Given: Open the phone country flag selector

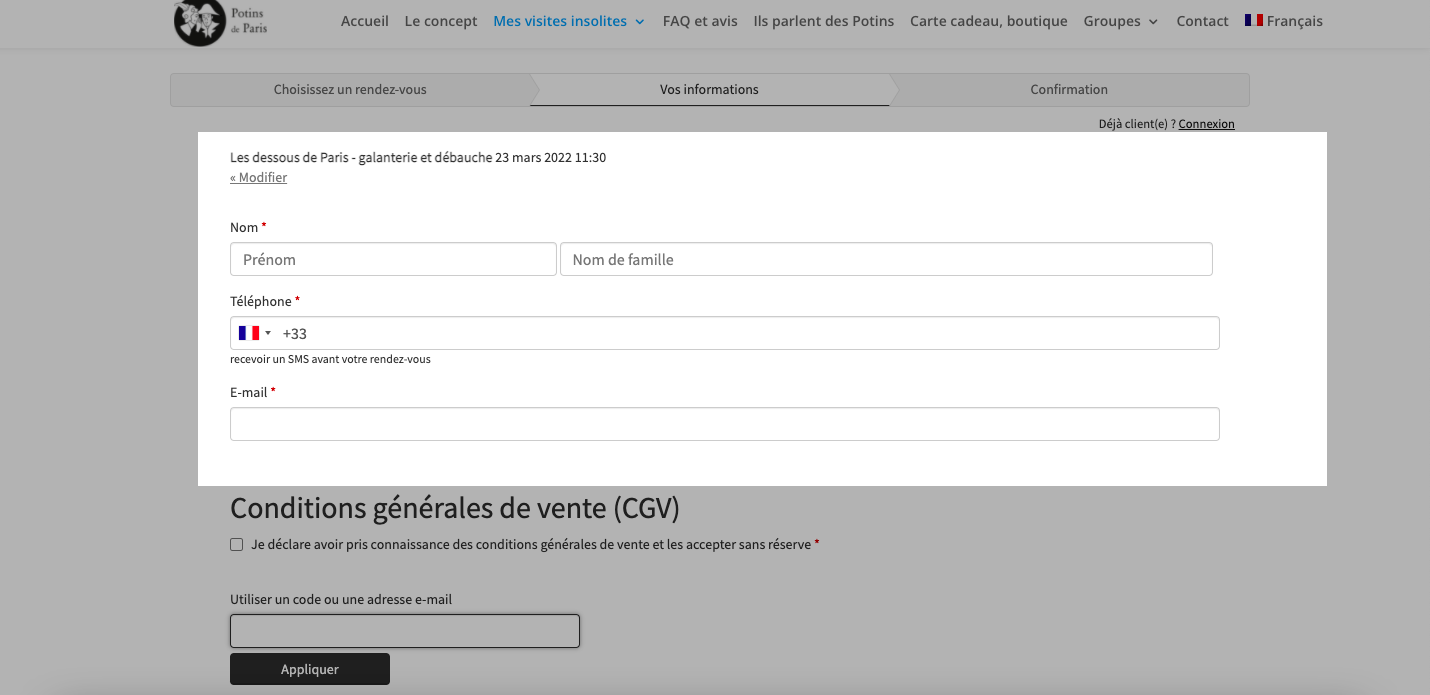Looking at the screenshot, I should [255, 333].
